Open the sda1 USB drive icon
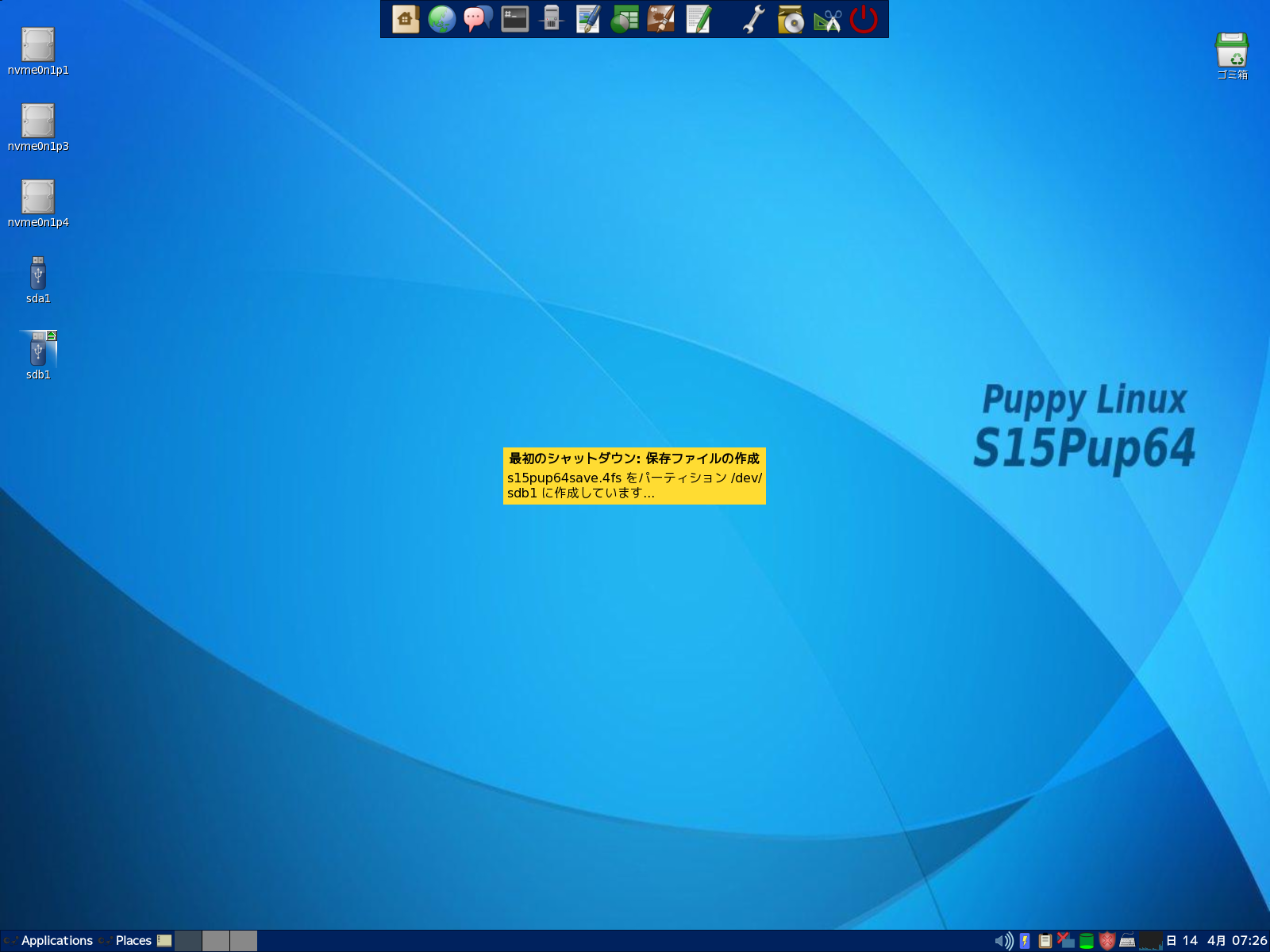This screenshot has height=952, width=1270. click(38, 273)
